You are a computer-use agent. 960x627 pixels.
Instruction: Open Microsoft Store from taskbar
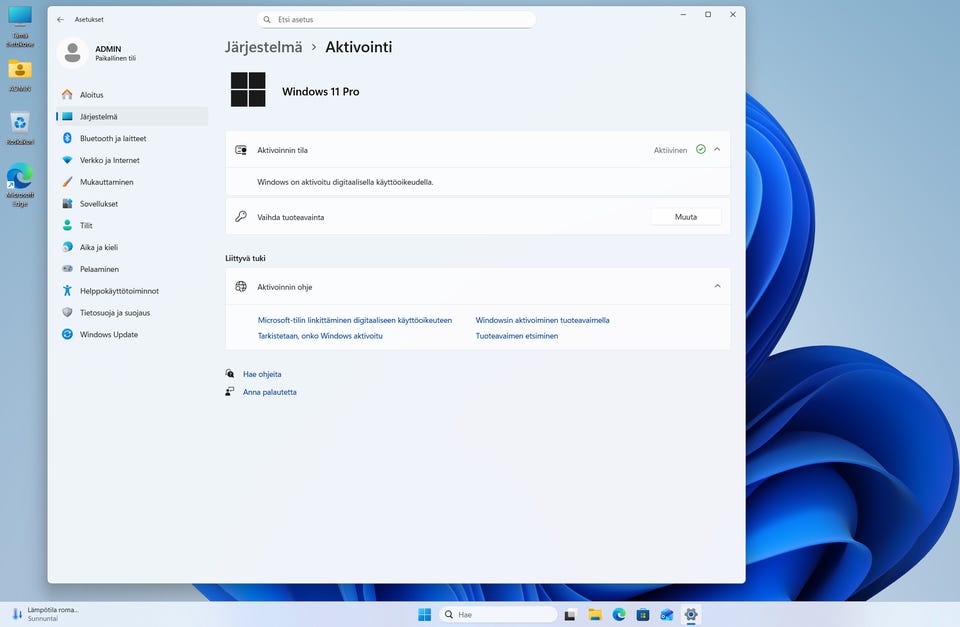pos(643,615)
